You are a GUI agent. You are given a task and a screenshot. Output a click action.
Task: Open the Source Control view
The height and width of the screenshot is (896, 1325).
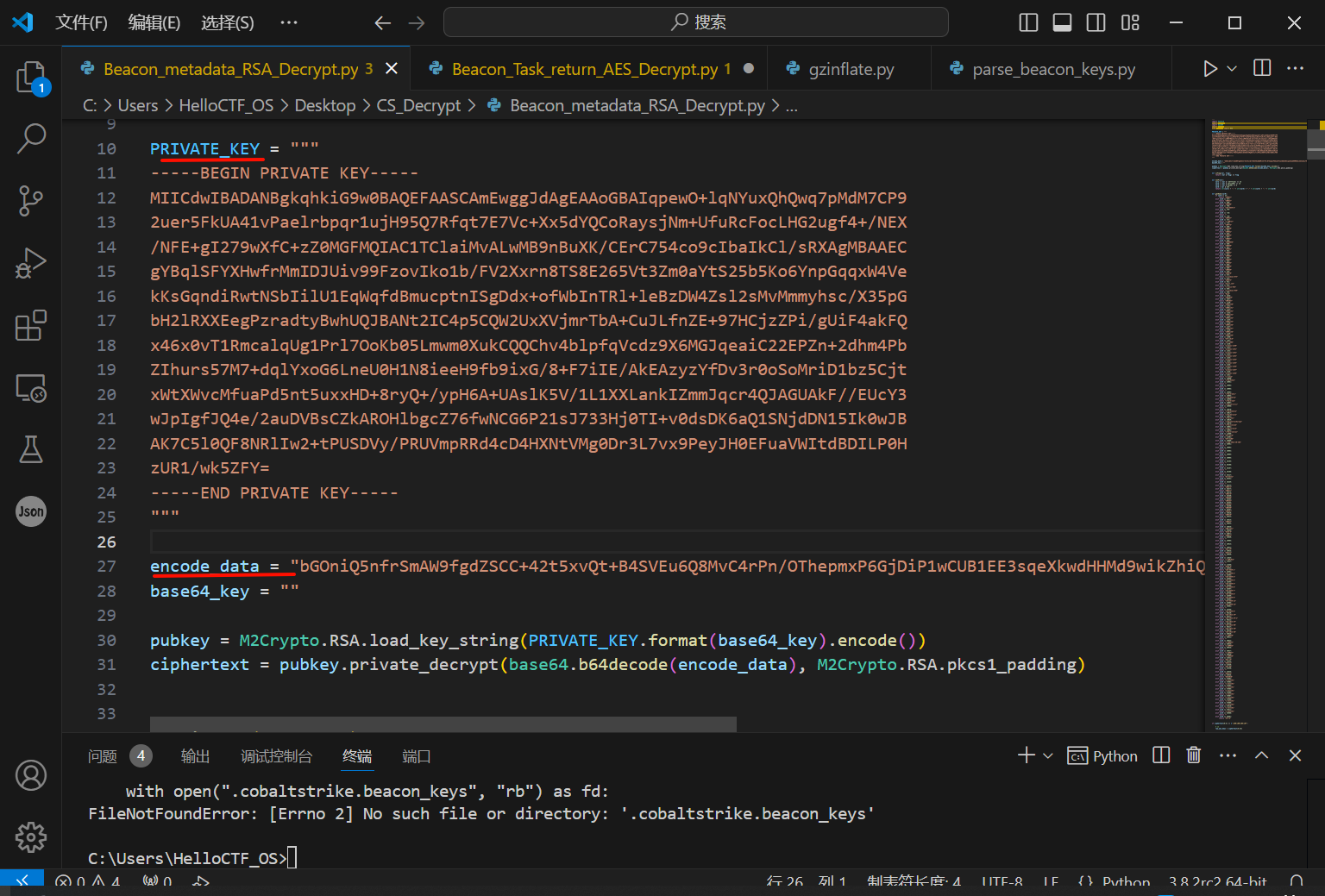(31, 200)
